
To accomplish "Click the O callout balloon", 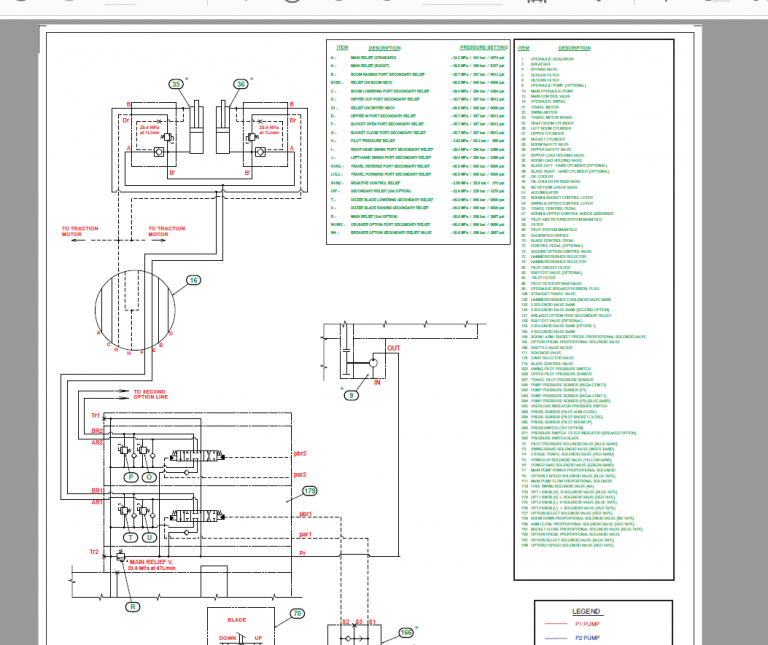I will point(149,478).
